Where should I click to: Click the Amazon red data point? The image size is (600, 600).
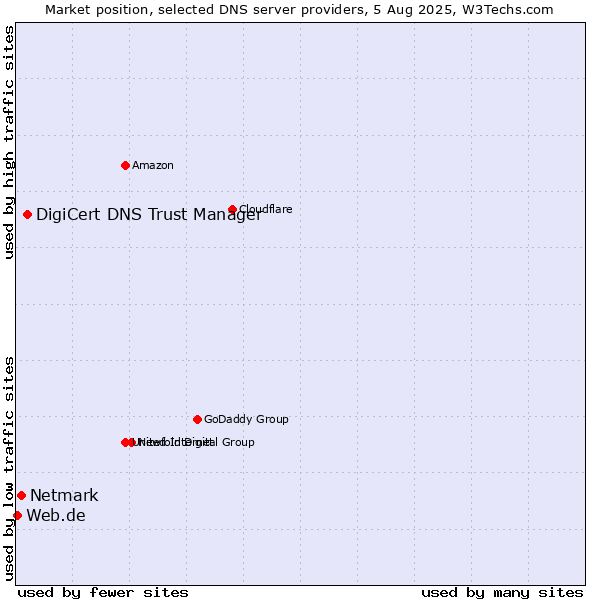coord(125,166)
